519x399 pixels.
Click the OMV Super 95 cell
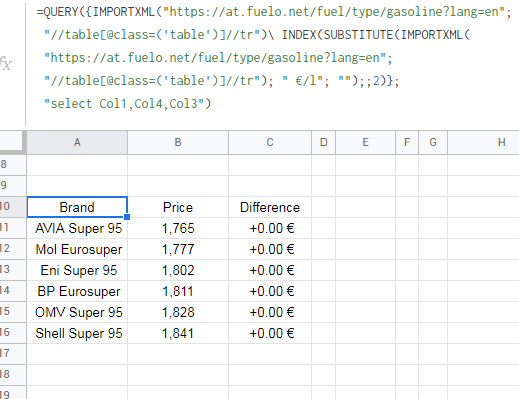(77, 312)
